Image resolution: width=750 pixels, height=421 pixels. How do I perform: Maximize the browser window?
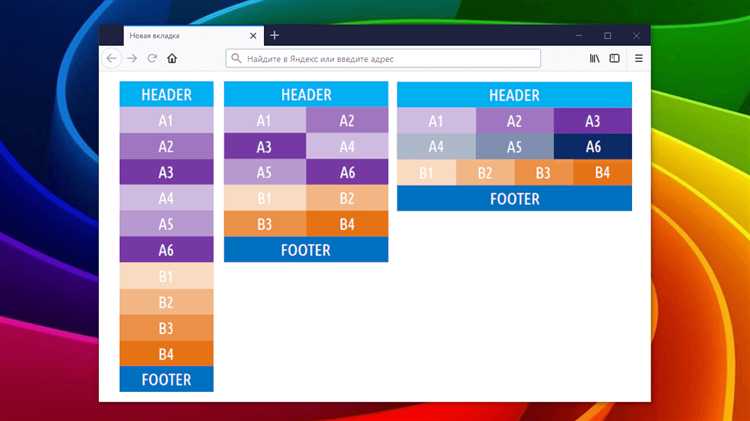tap(607, 36)
